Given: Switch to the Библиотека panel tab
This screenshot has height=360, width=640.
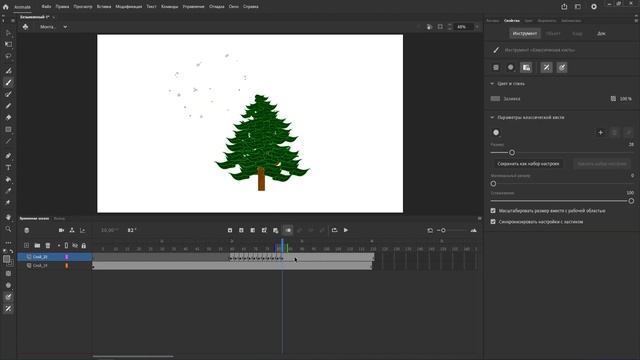Looking at the screenshot, I should (571, 20).
